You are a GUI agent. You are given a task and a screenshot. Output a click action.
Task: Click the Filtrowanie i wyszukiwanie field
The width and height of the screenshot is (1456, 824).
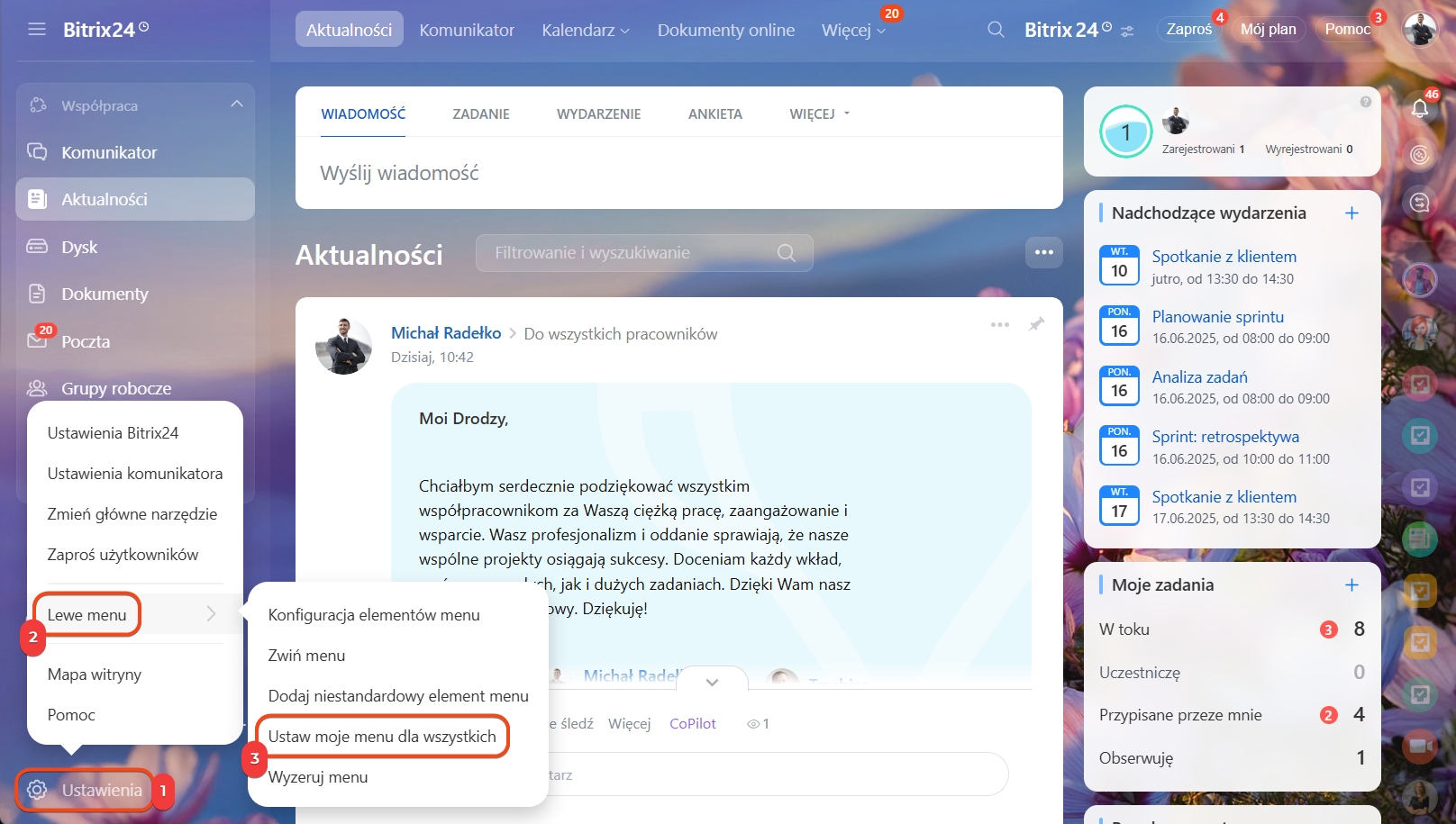[644, 253]
